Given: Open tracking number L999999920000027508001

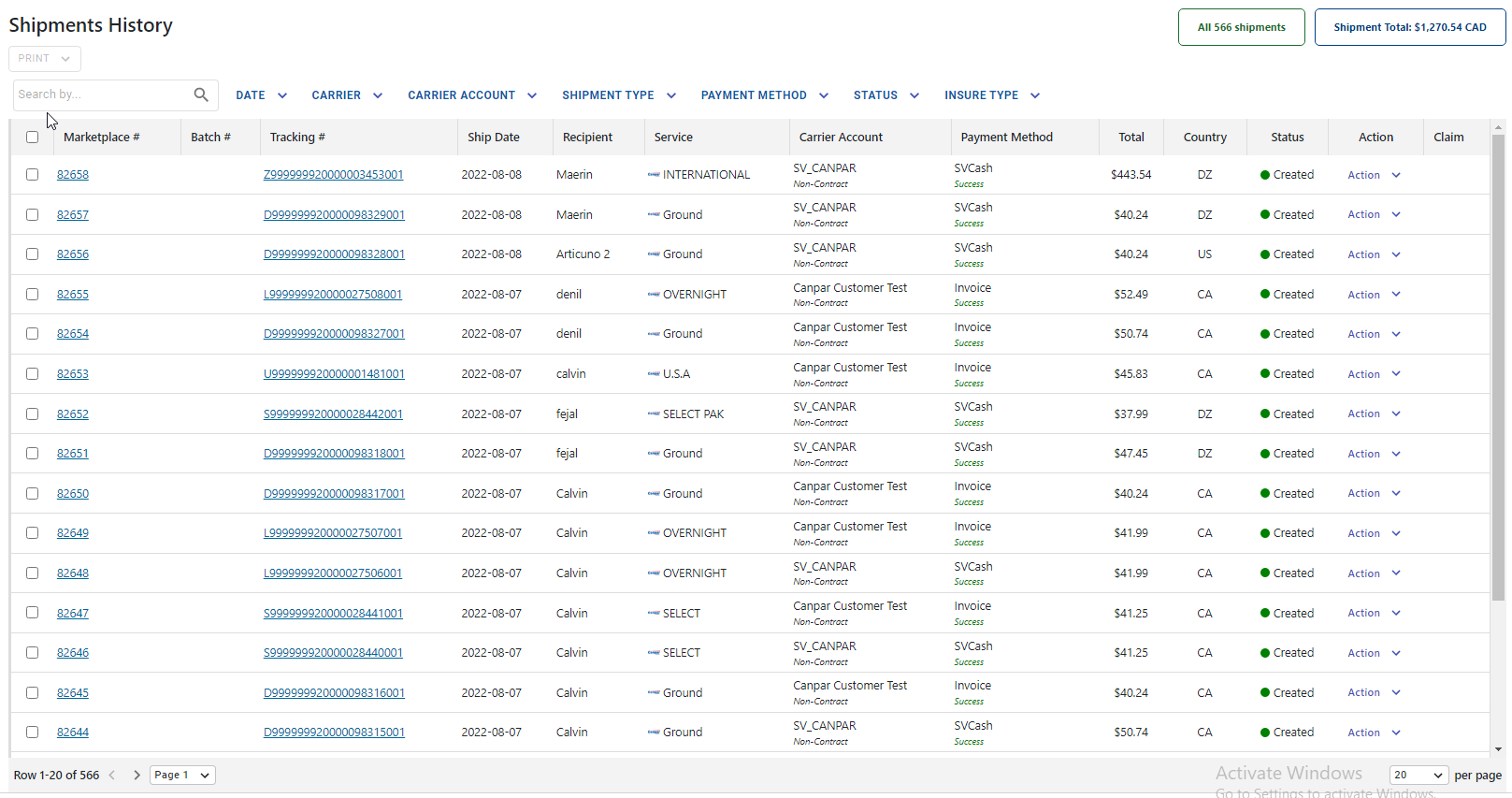Looking at the screenshot, I should [x=333, y=294].
